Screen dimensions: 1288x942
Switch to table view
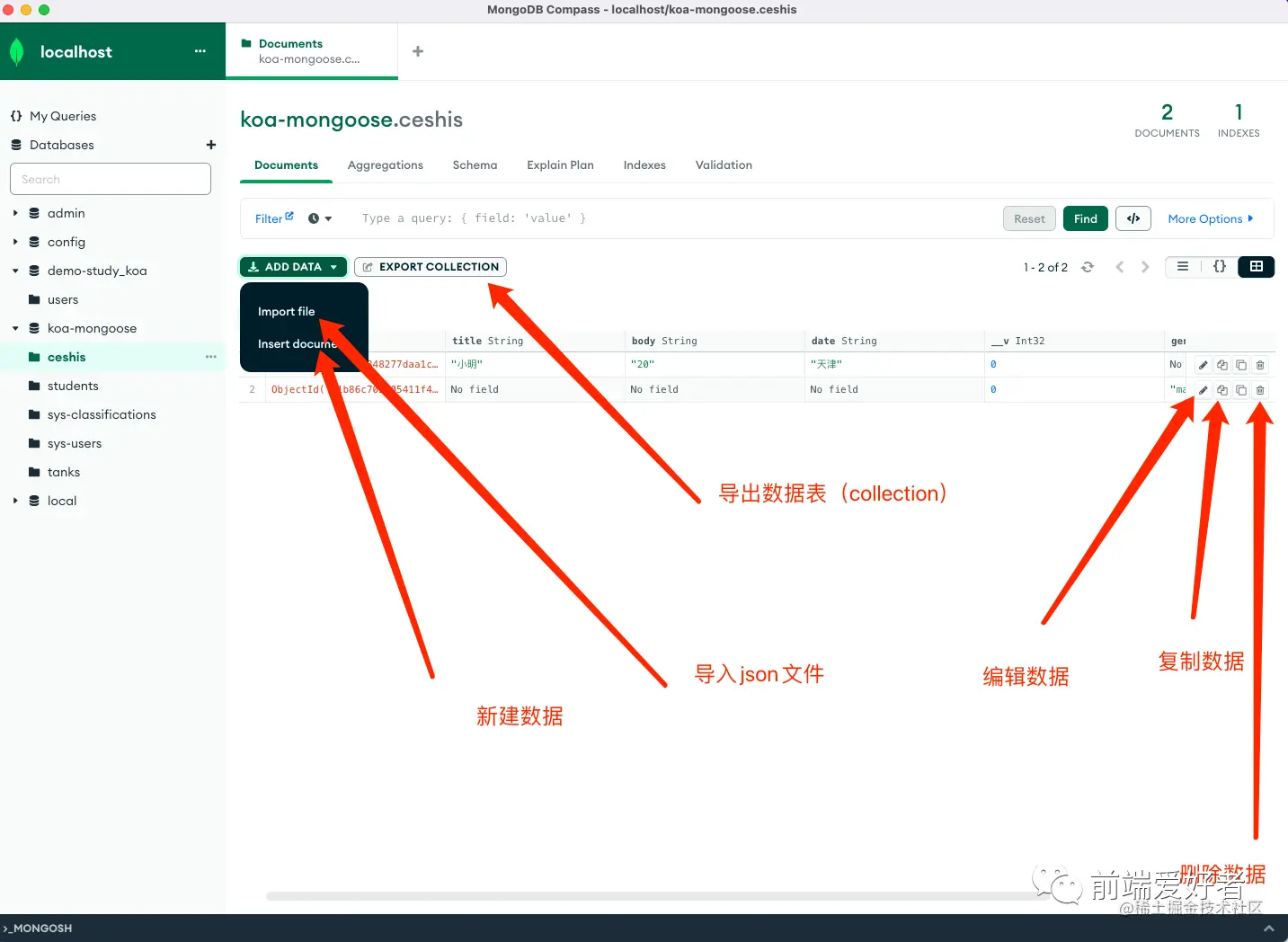coord(1257,267)
